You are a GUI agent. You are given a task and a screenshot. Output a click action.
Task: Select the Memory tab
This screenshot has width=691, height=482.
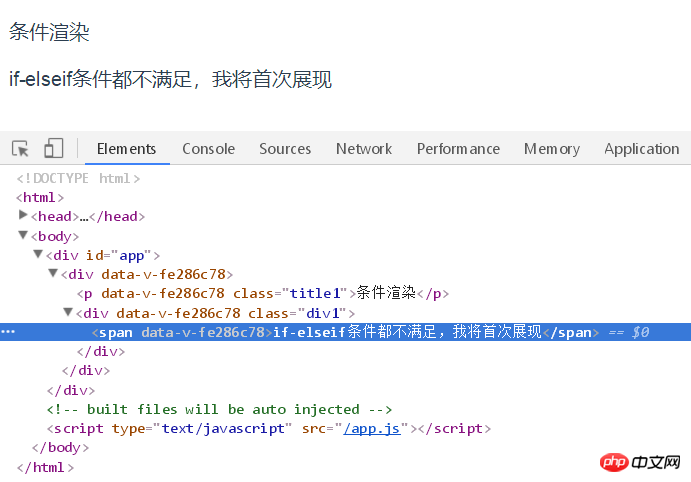pos(552,149)
